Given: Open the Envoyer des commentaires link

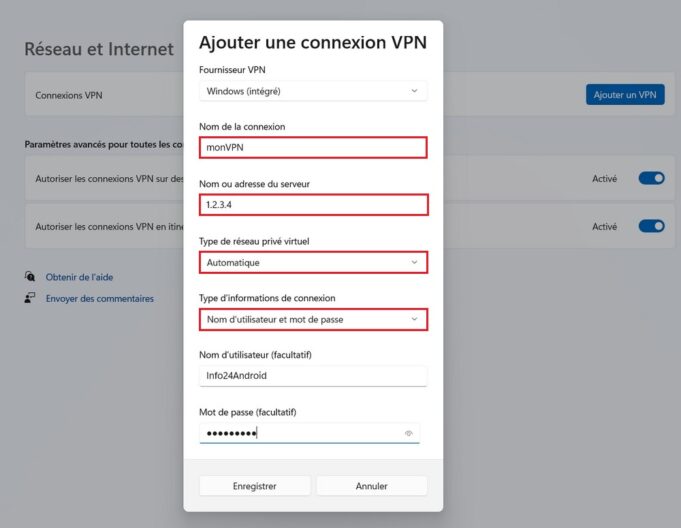Looking at the screenshot, I should [100, 298].
